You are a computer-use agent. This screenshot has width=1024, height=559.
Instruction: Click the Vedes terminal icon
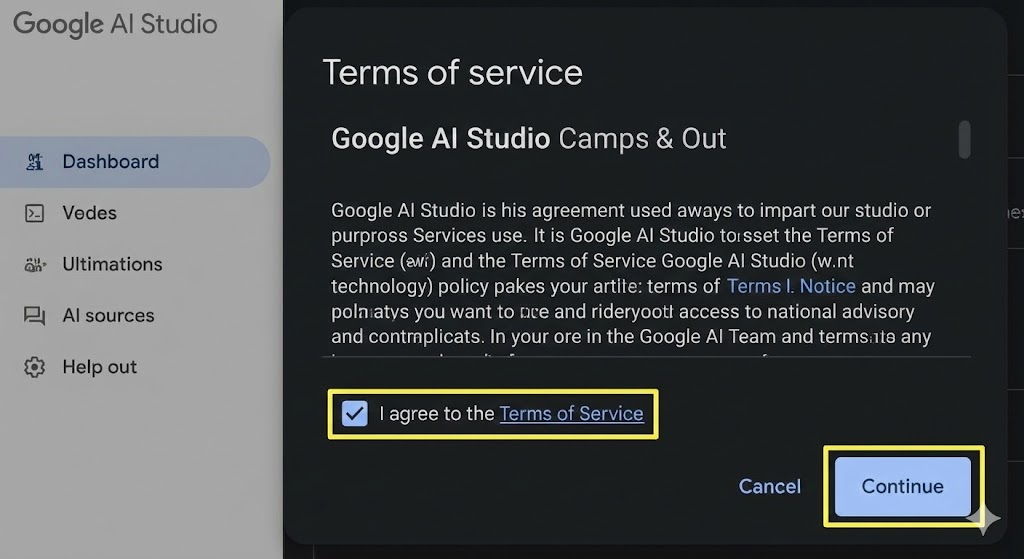click(35, 213)
